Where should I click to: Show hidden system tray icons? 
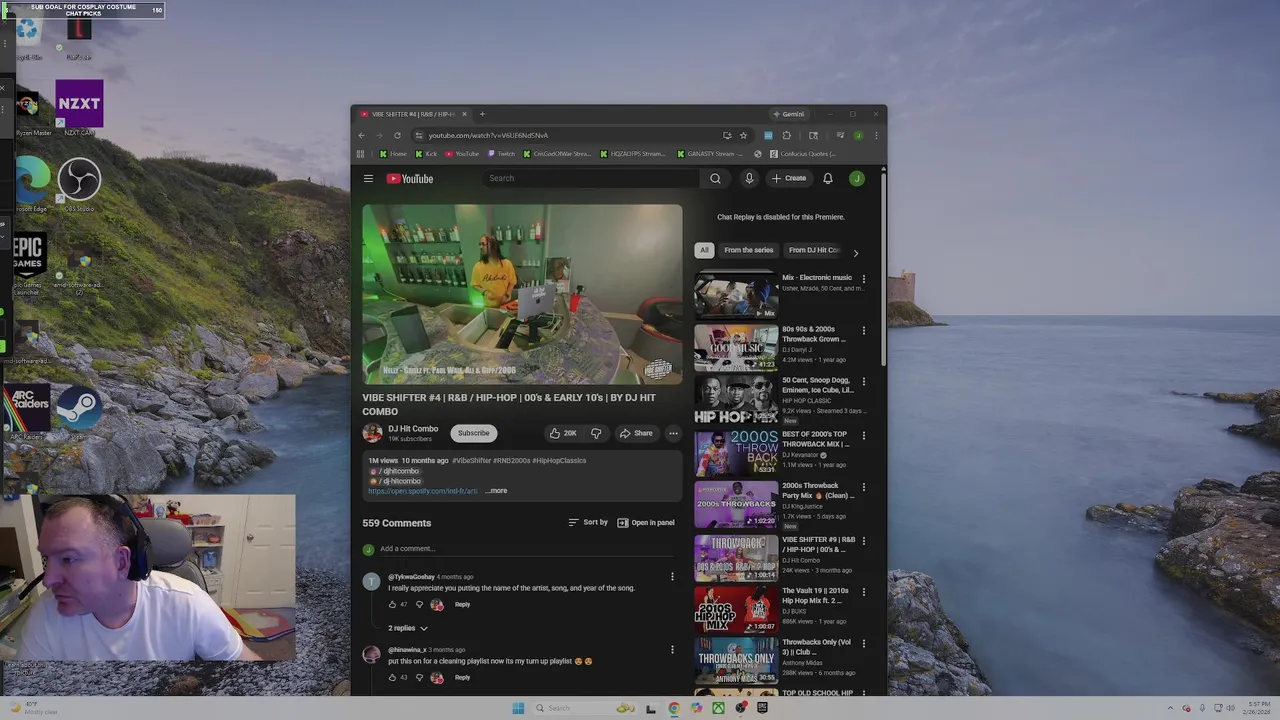point(1172,708)
